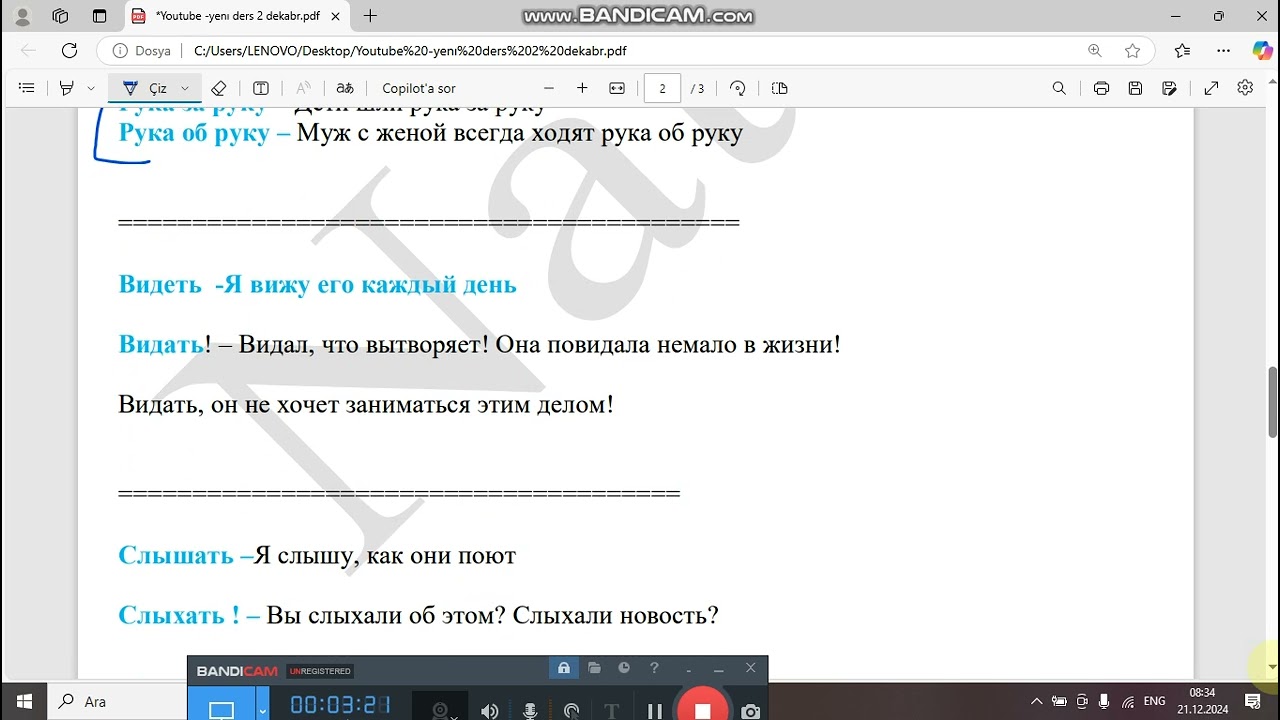
Task: Click the battery icon in the system tray
Action: pos(1059,702)
